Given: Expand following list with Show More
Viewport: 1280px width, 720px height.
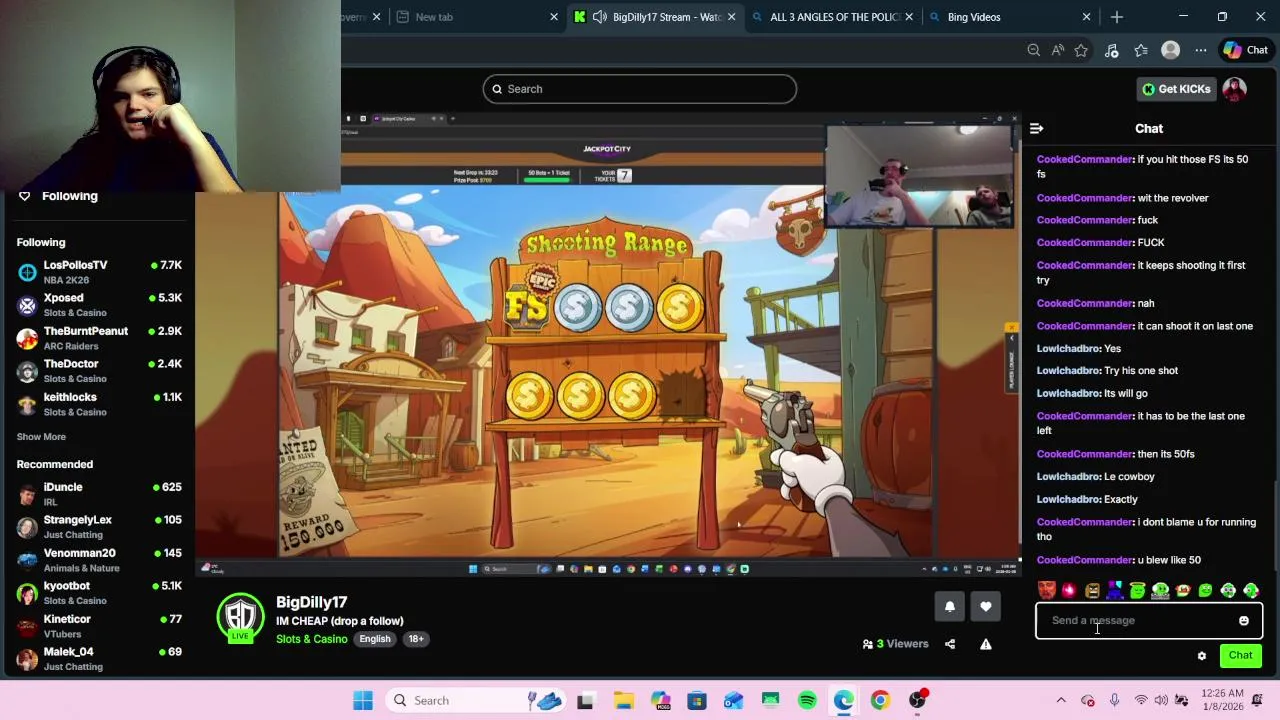Looking at the screenshot, I should point(41,437).
